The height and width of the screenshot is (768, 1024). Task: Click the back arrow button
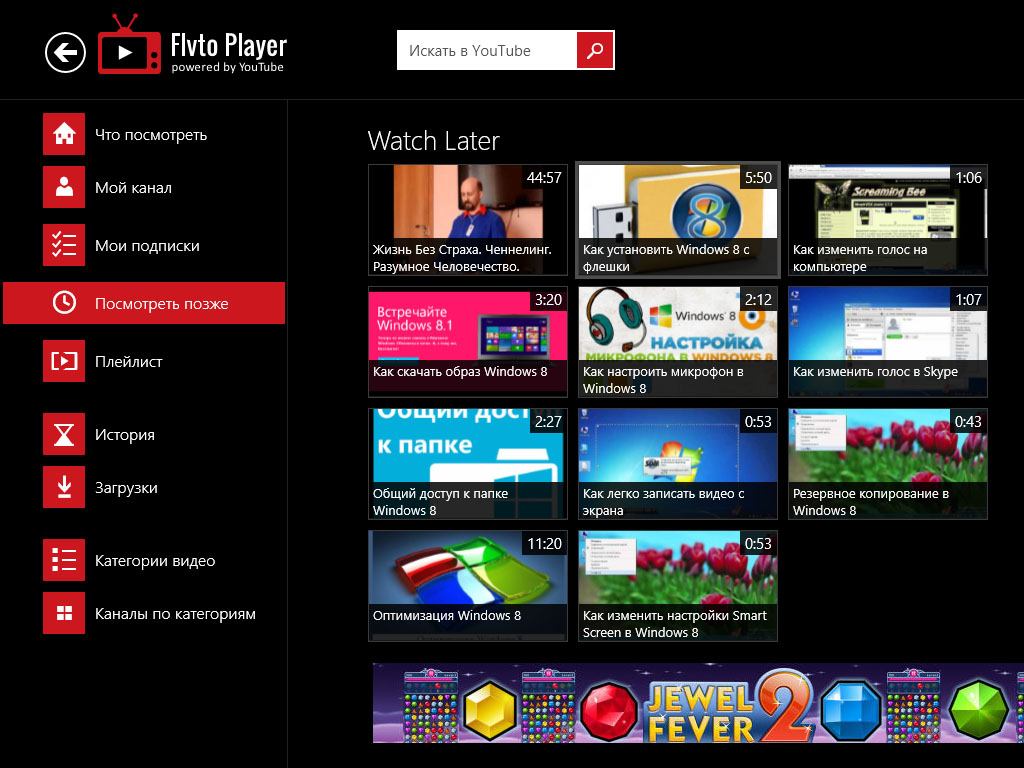(x=65, y=52)
